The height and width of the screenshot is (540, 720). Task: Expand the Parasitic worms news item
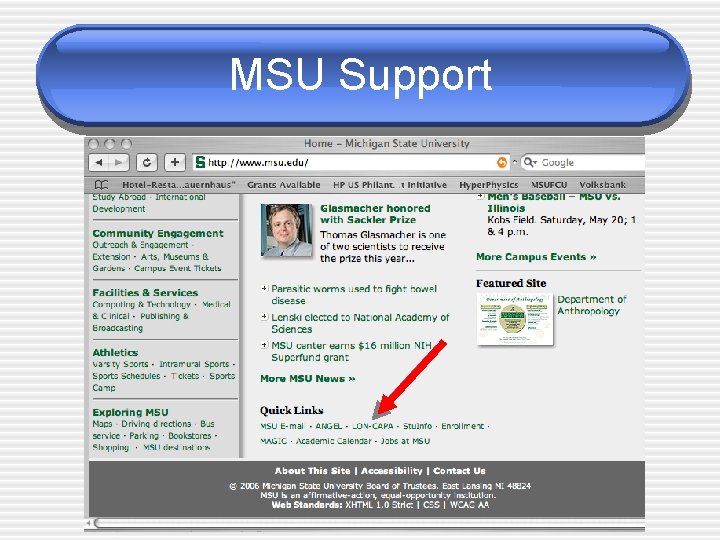click(264, 288)
